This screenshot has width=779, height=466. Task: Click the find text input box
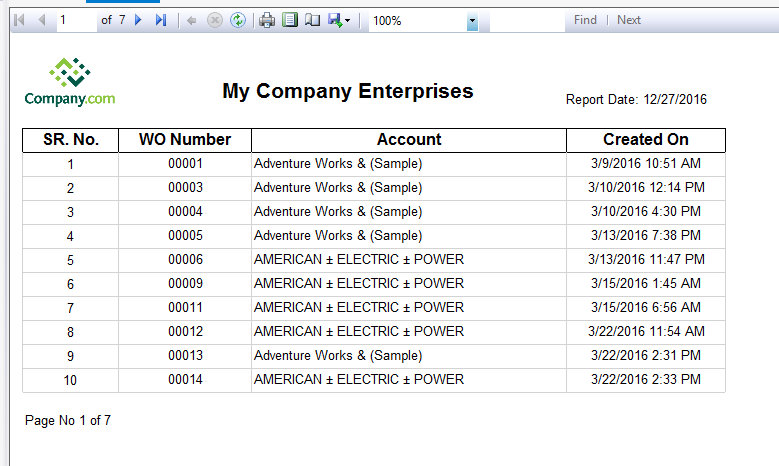[x=526, y=20]
